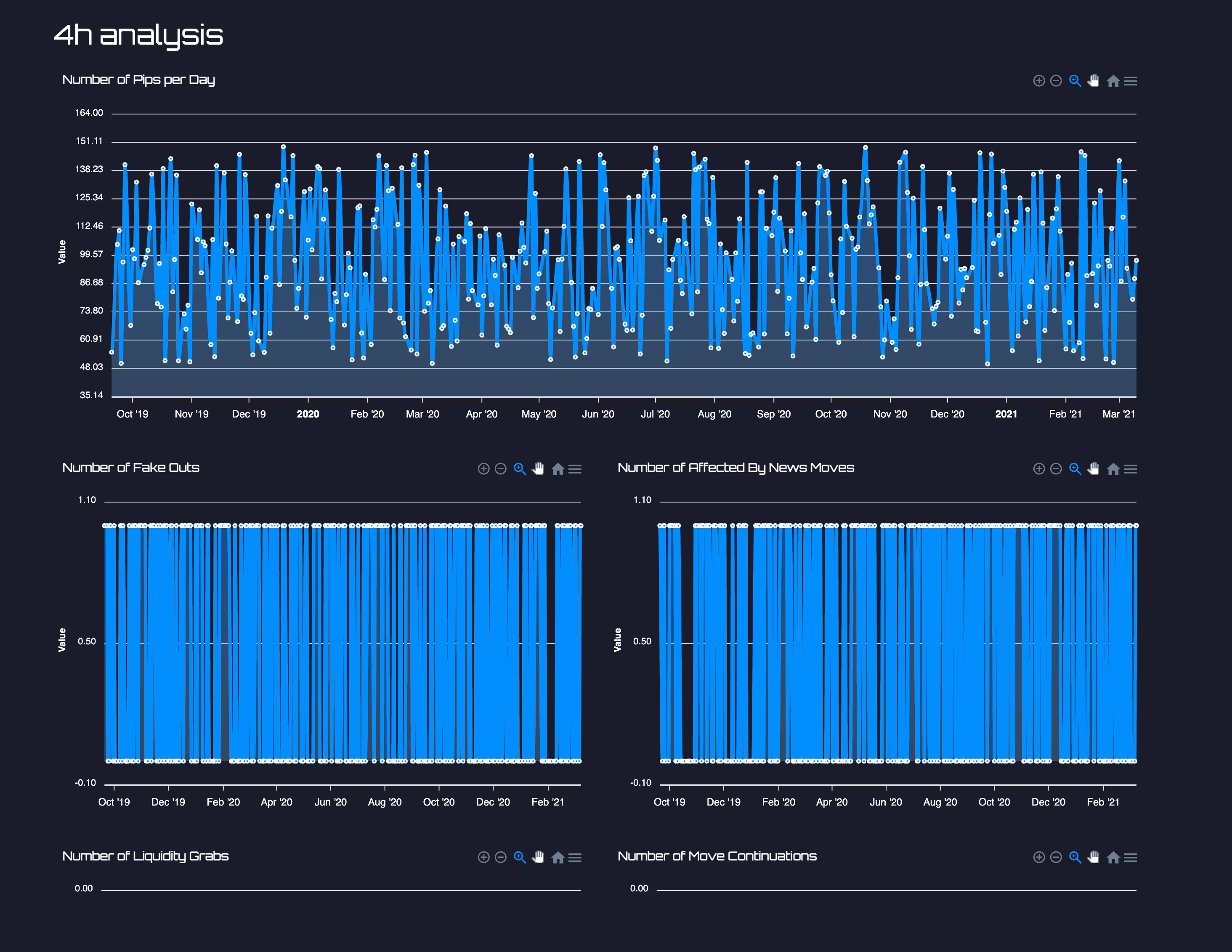
Task: Click the Jul '20 label on the Pips chart
Action: pyautogui.click(x=655, y=414)
